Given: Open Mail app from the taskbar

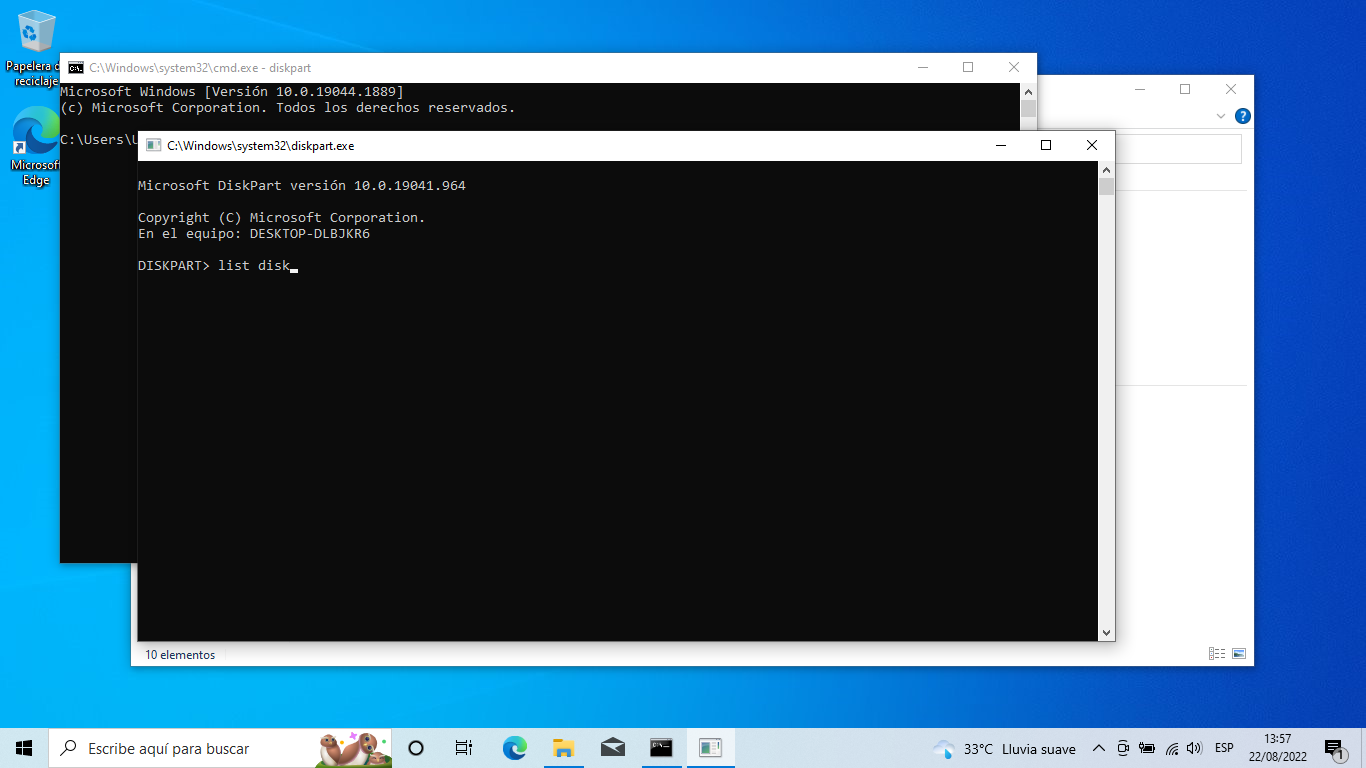Looking at the screenshot, I should tap(612, 748).
